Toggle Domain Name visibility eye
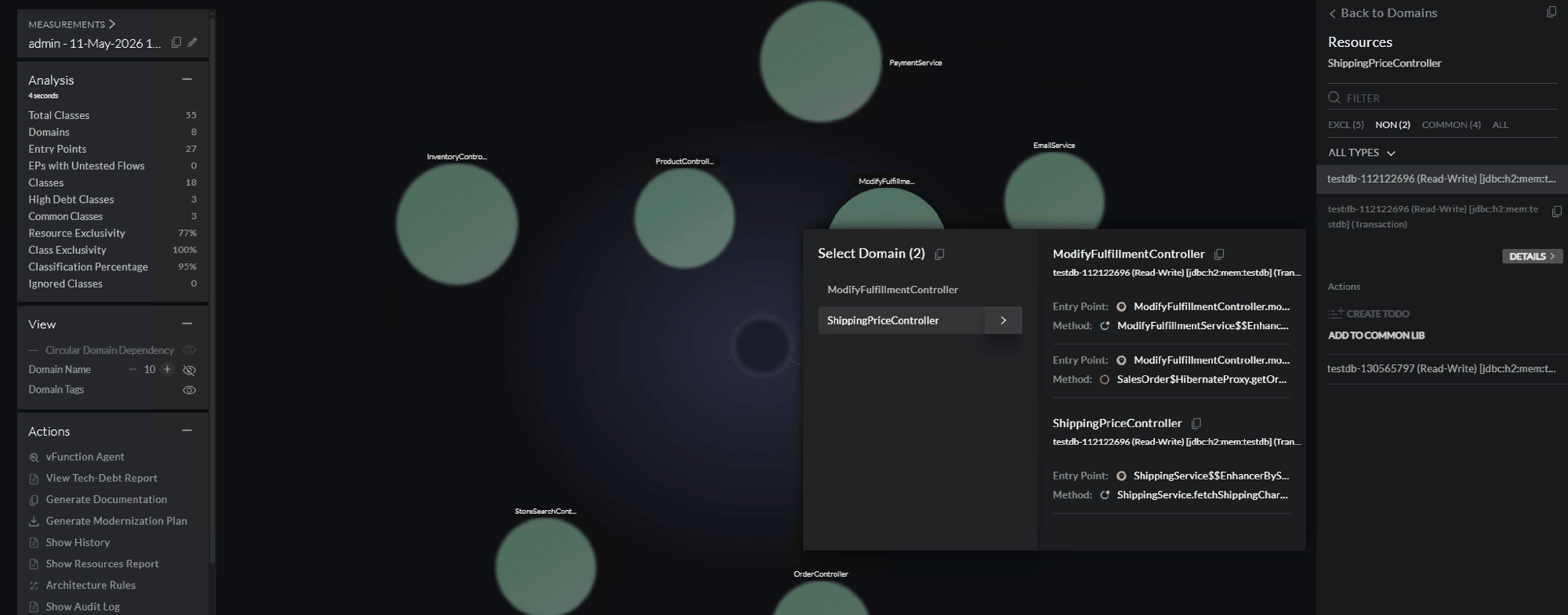Screen dimensions: 1568x615 [189, 370]
